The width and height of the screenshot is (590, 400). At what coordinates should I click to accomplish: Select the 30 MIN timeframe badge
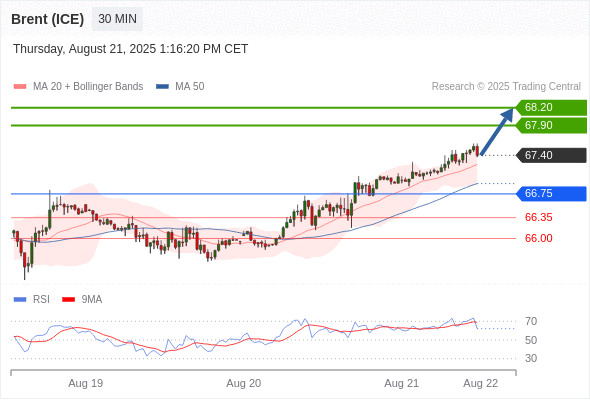click(x=117, y=19)
